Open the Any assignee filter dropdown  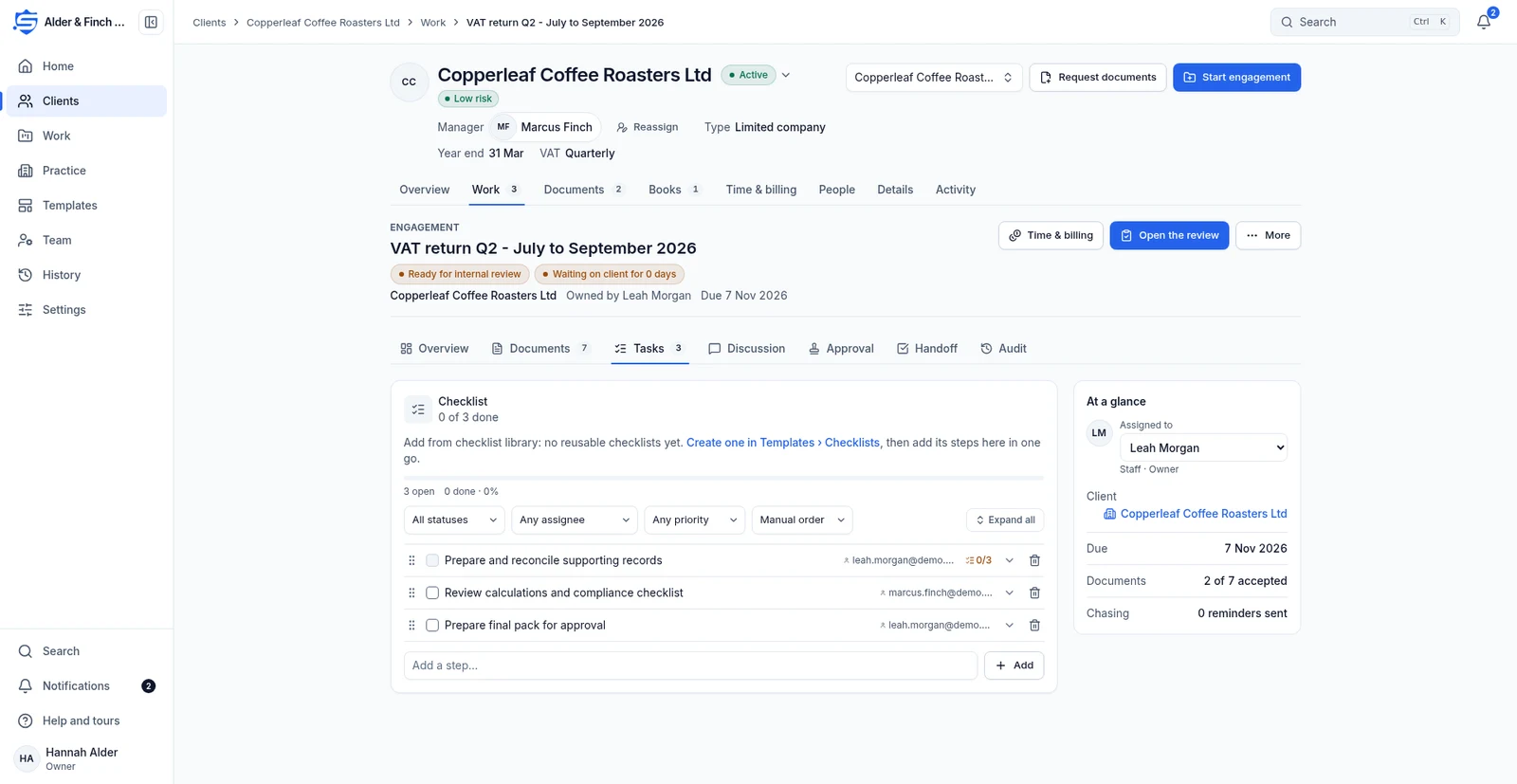tap(575, 520)
